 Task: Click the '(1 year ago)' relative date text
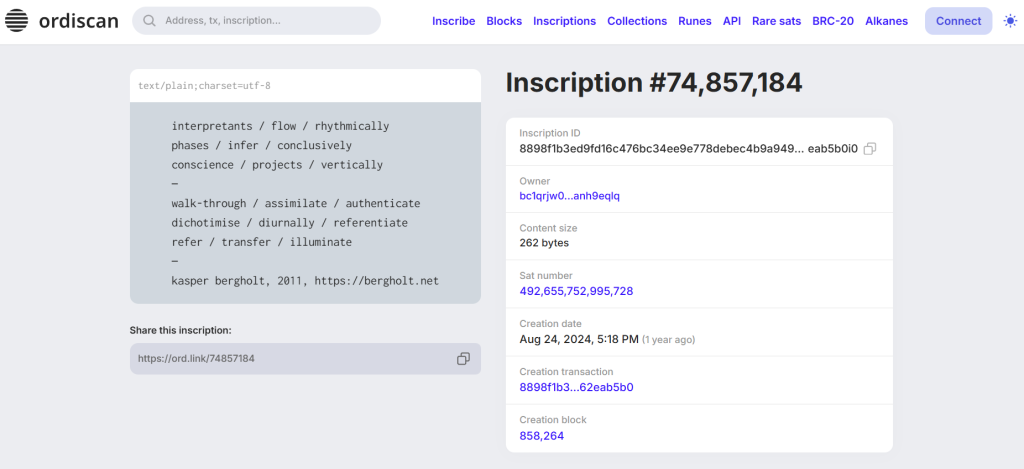coord(668,340)
